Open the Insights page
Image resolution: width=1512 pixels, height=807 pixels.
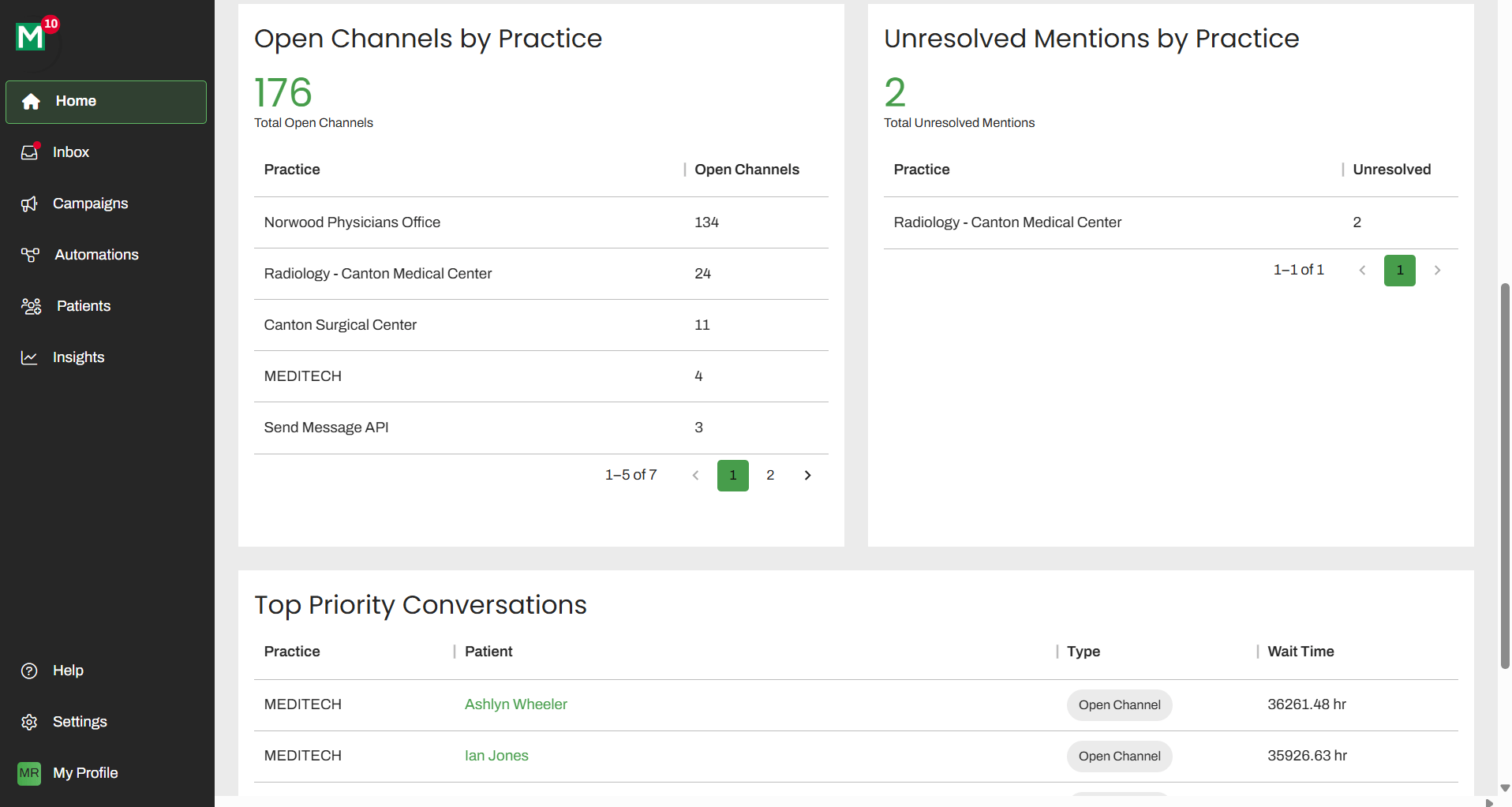click(106, 357)
